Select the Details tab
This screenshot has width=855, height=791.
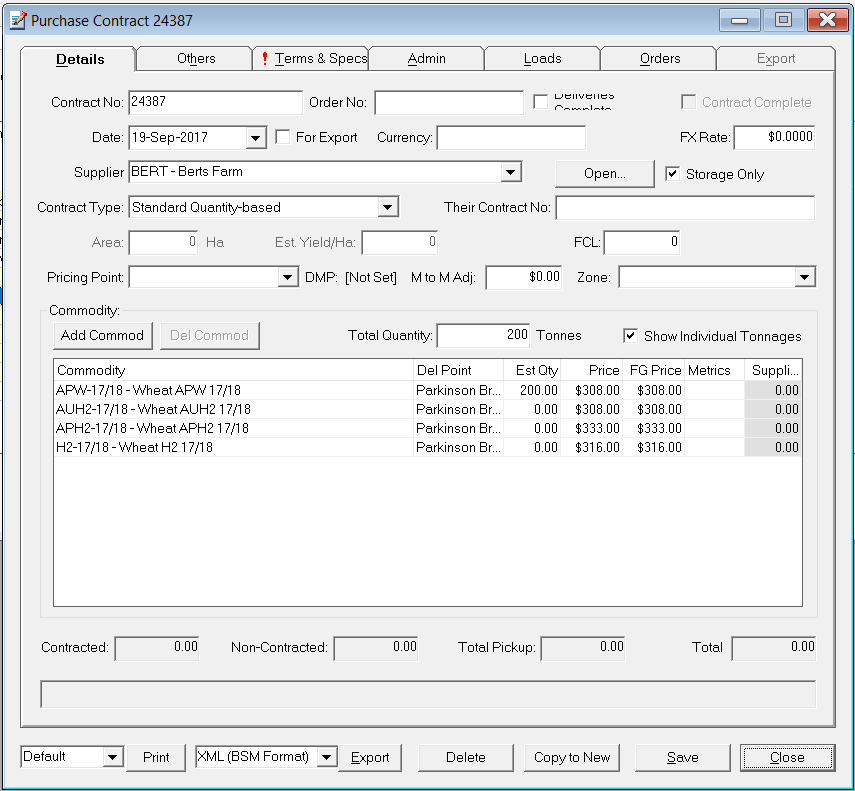[80, 59]
